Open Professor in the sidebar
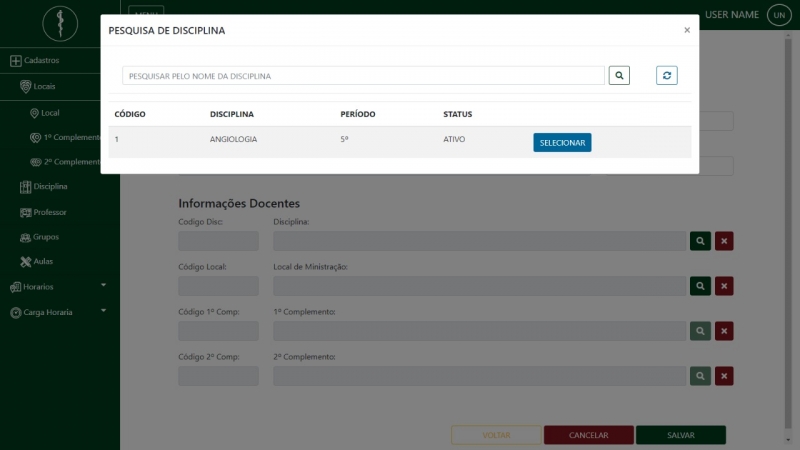Image resolution: width=800 pixels, height=450 pixels. click(49, 212)
